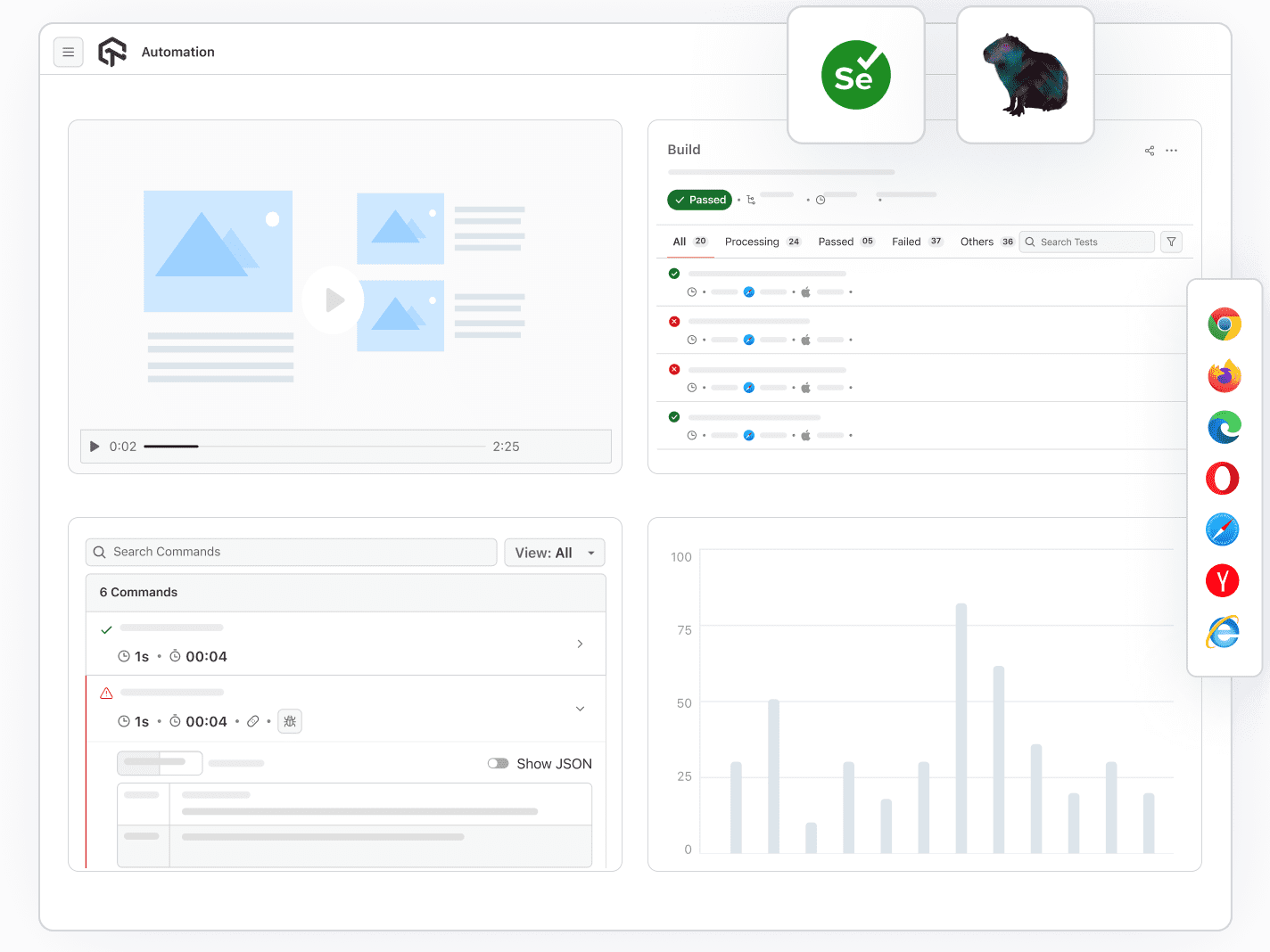
Task: Expand the first passed command row
Action: [580, 644]
